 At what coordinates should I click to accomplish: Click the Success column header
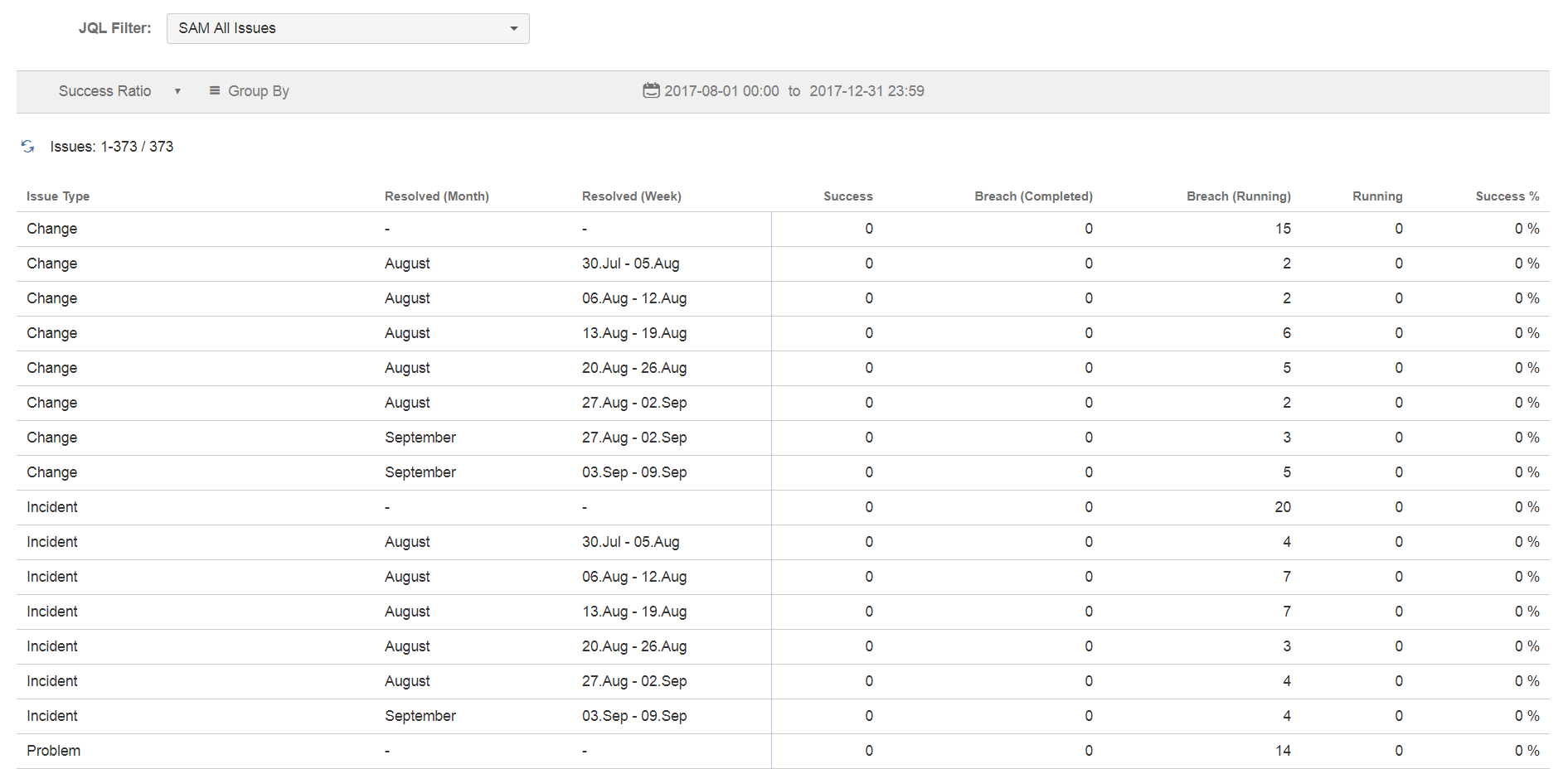847,196
